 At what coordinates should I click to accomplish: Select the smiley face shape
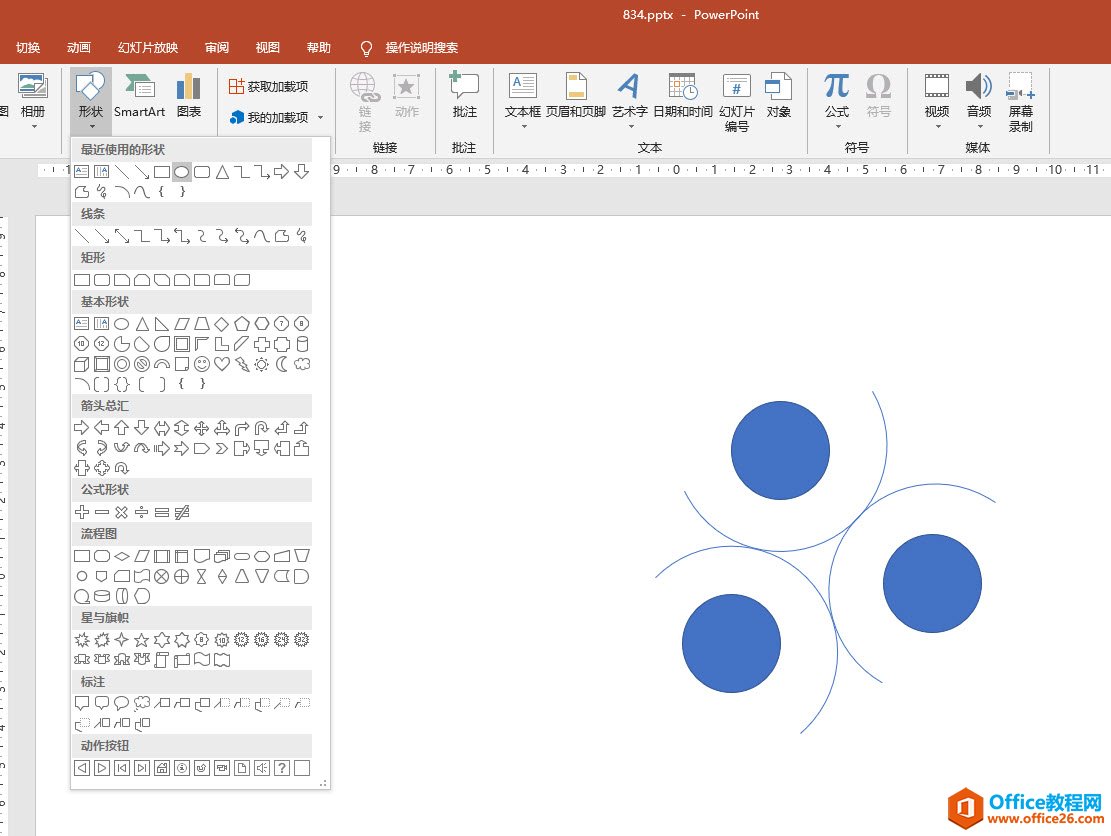pyautogui.click(x=202, y=364)
